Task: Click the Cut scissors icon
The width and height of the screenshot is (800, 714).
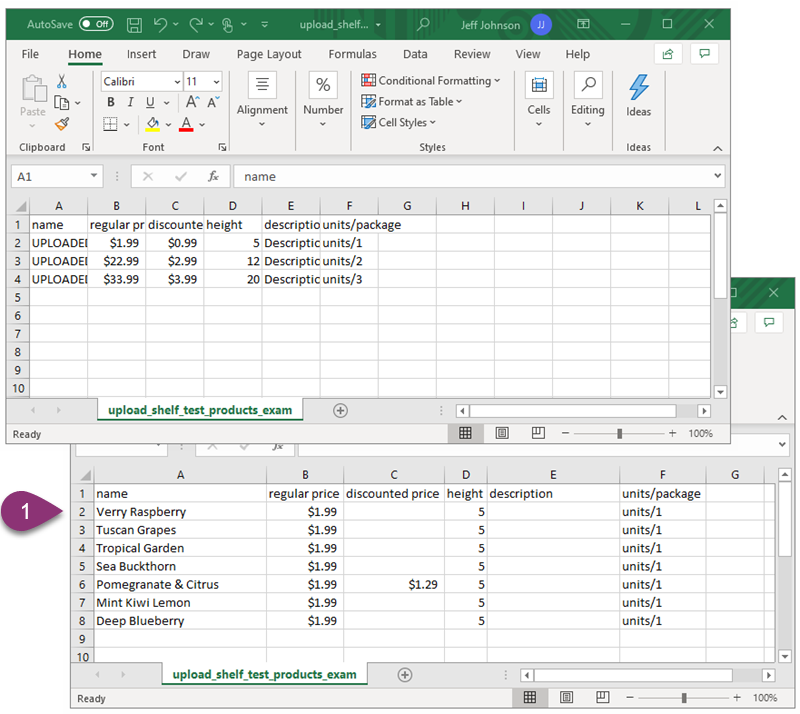Action: [62, 82]
